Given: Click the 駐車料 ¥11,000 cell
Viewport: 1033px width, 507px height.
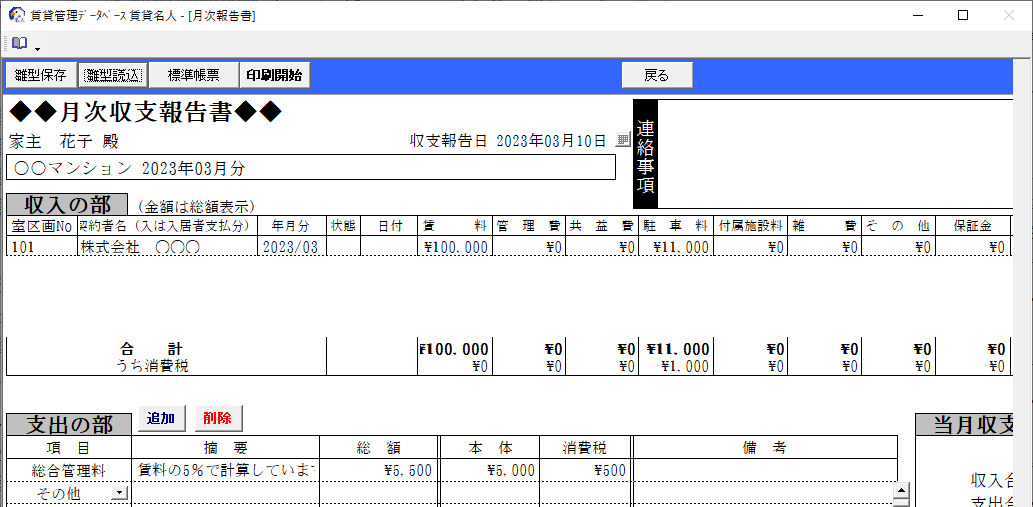Looking at the screenshot, I should (x=676, y=247).
